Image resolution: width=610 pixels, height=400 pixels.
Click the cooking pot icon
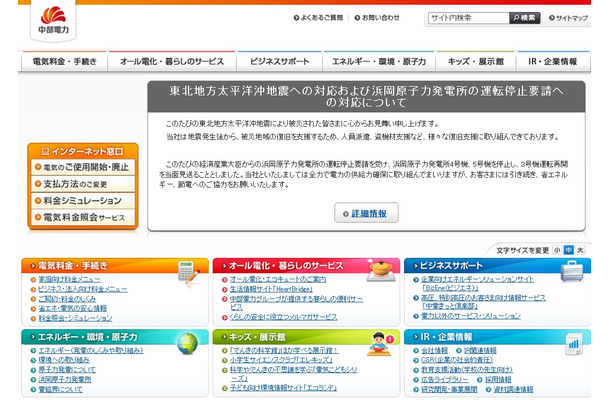[x=381, y=270]
